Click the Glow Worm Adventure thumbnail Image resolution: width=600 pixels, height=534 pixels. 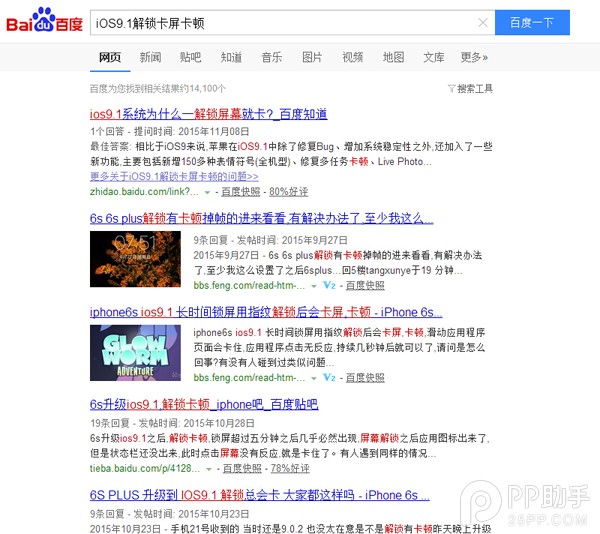point(135,353)
